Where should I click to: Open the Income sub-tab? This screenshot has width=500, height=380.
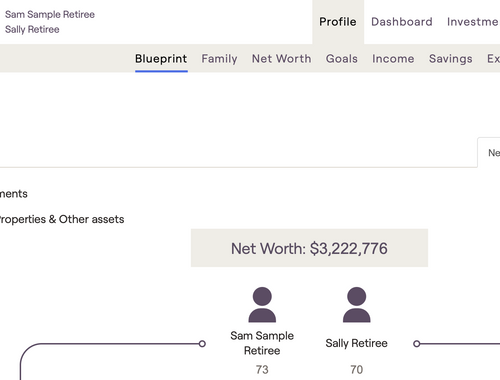click(x=393, y=59)
